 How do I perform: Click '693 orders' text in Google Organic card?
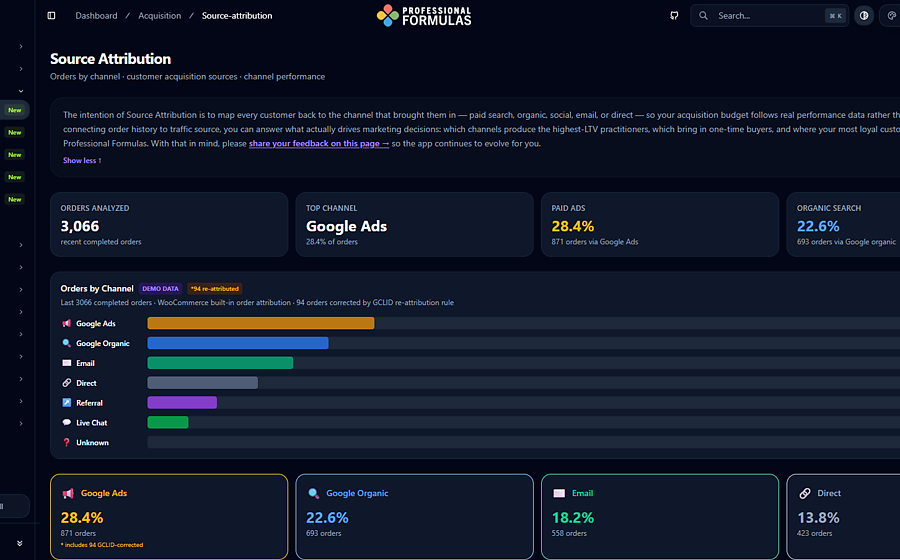[323, 534]
